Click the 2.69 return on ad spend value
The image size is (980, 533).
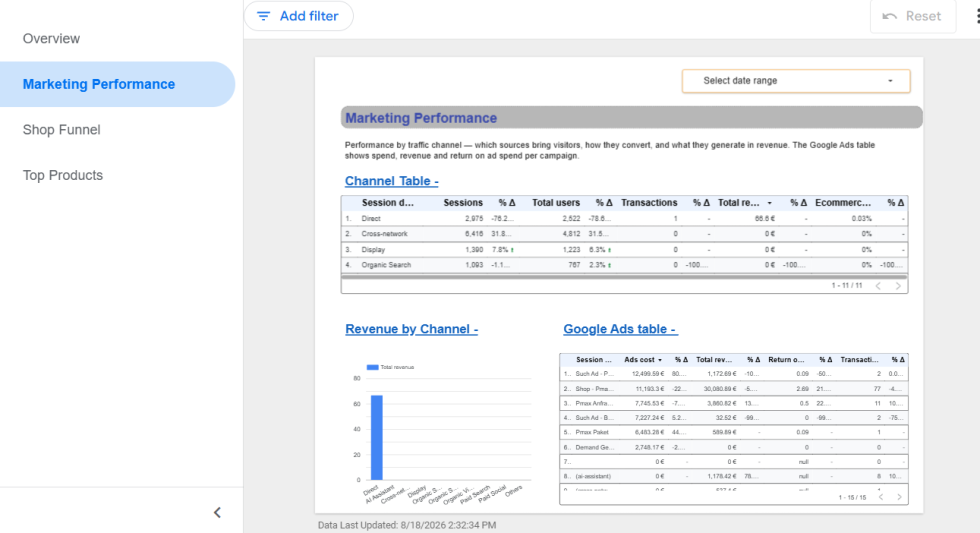coord(803,389)
